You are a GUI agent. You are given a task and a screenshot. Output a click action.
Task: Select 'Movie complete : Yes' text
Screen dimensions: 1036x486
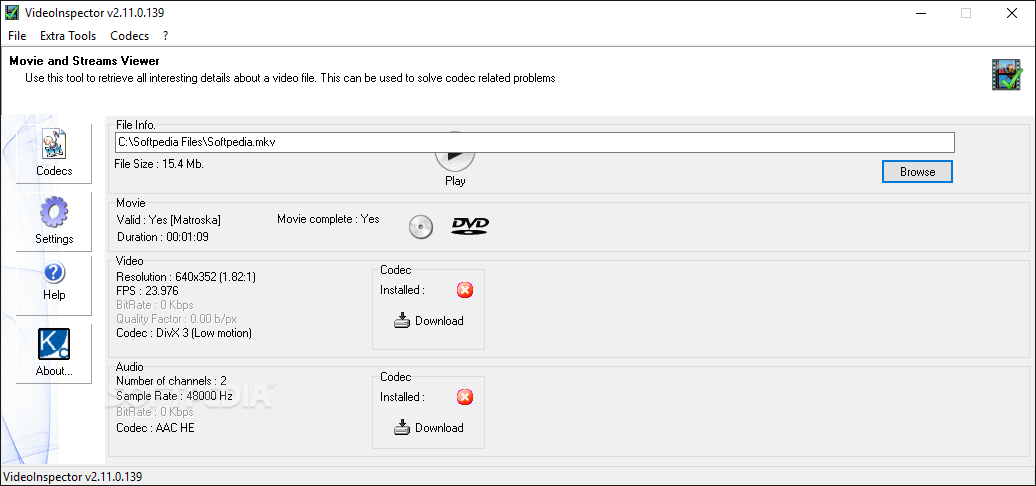[328, 219]
